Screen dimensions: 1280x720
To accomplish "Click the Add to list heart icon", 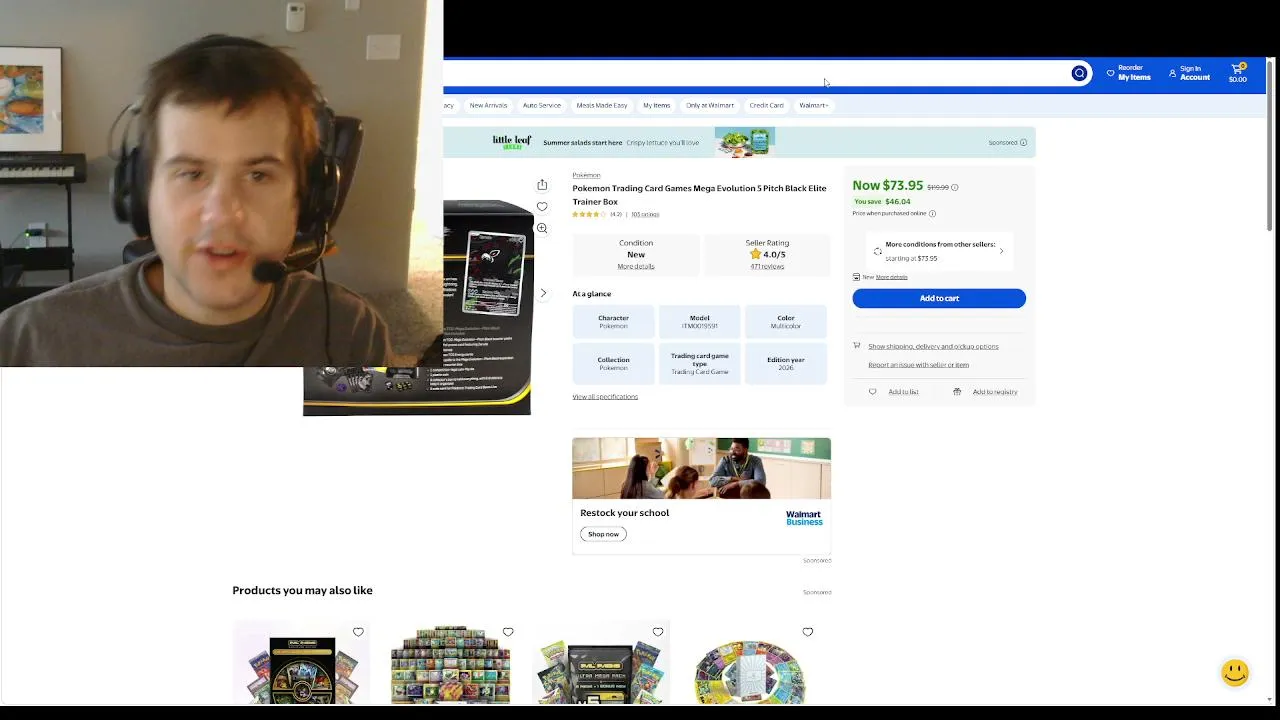I will pyautogui.click(x=872, y=392).
